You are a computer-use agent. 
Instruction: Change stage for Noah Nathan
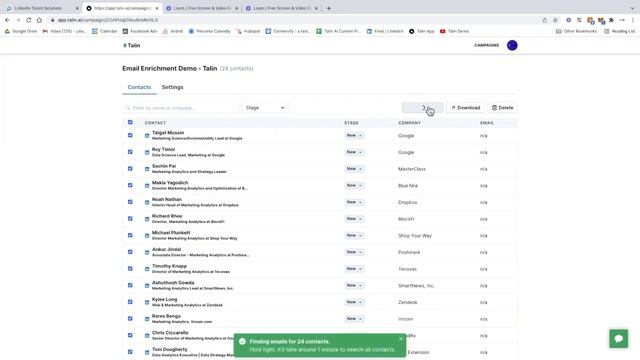click(x=354, y=202)
